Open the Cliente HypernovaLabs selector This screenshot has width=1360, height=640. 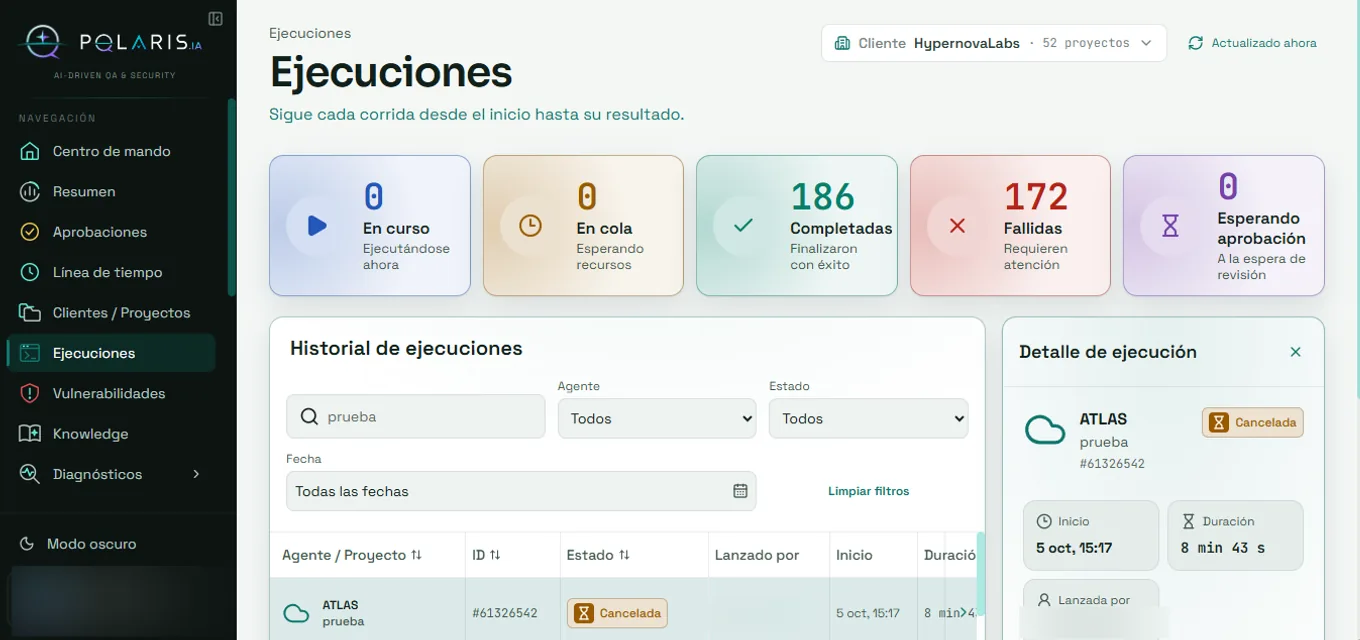[994, 43]
